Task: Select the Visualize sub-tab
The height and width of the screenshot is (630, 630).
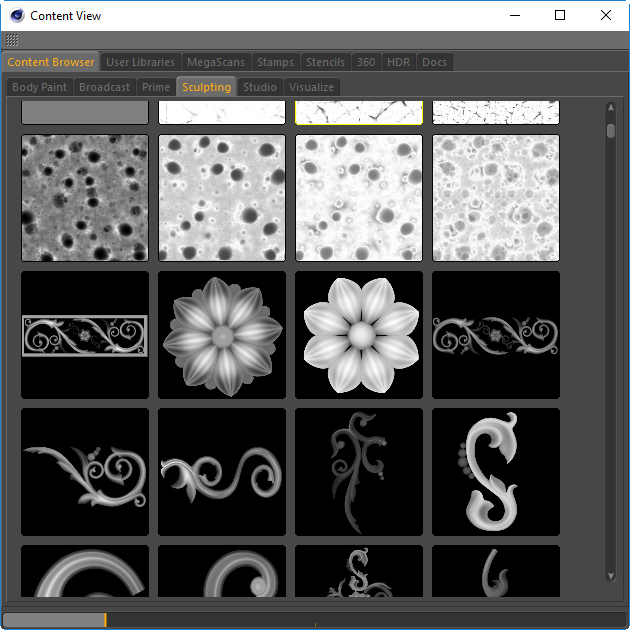Action: click(x=311, y=87)
